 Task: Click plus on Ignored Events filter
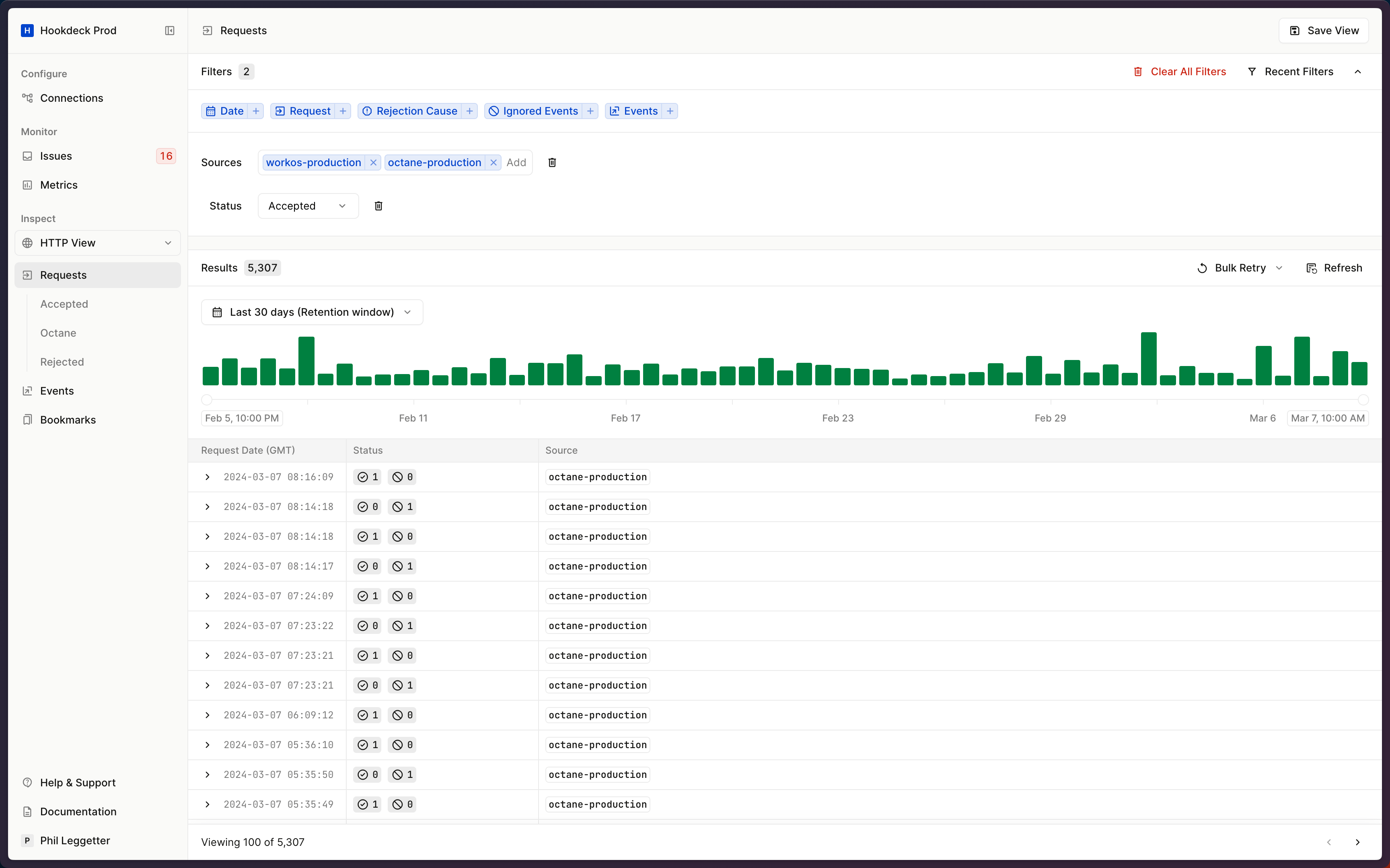tap(590, 111)
